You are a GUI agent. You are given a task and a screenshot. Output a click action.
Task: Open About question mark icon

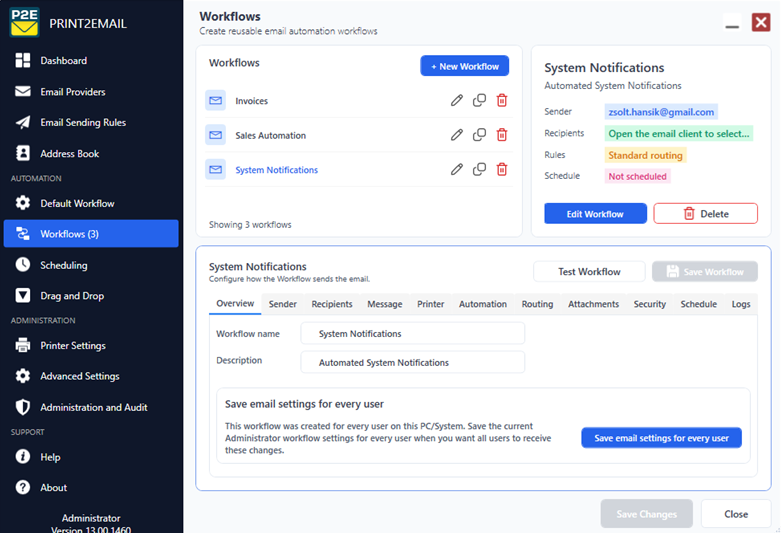point(22,487)
